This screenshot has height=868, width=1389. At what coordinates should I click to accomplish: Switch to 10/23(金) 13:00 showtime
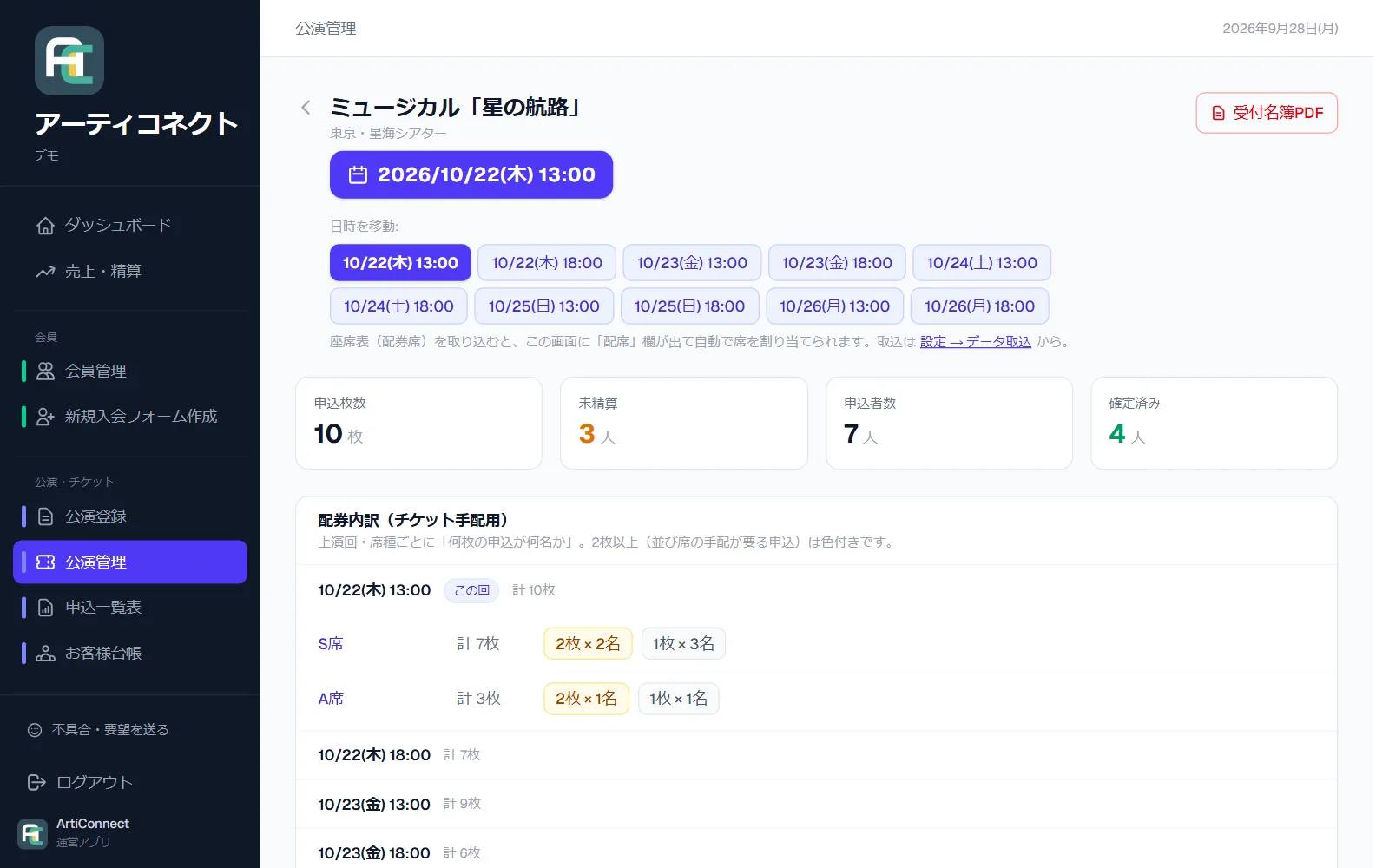click(x=692, y=263)
